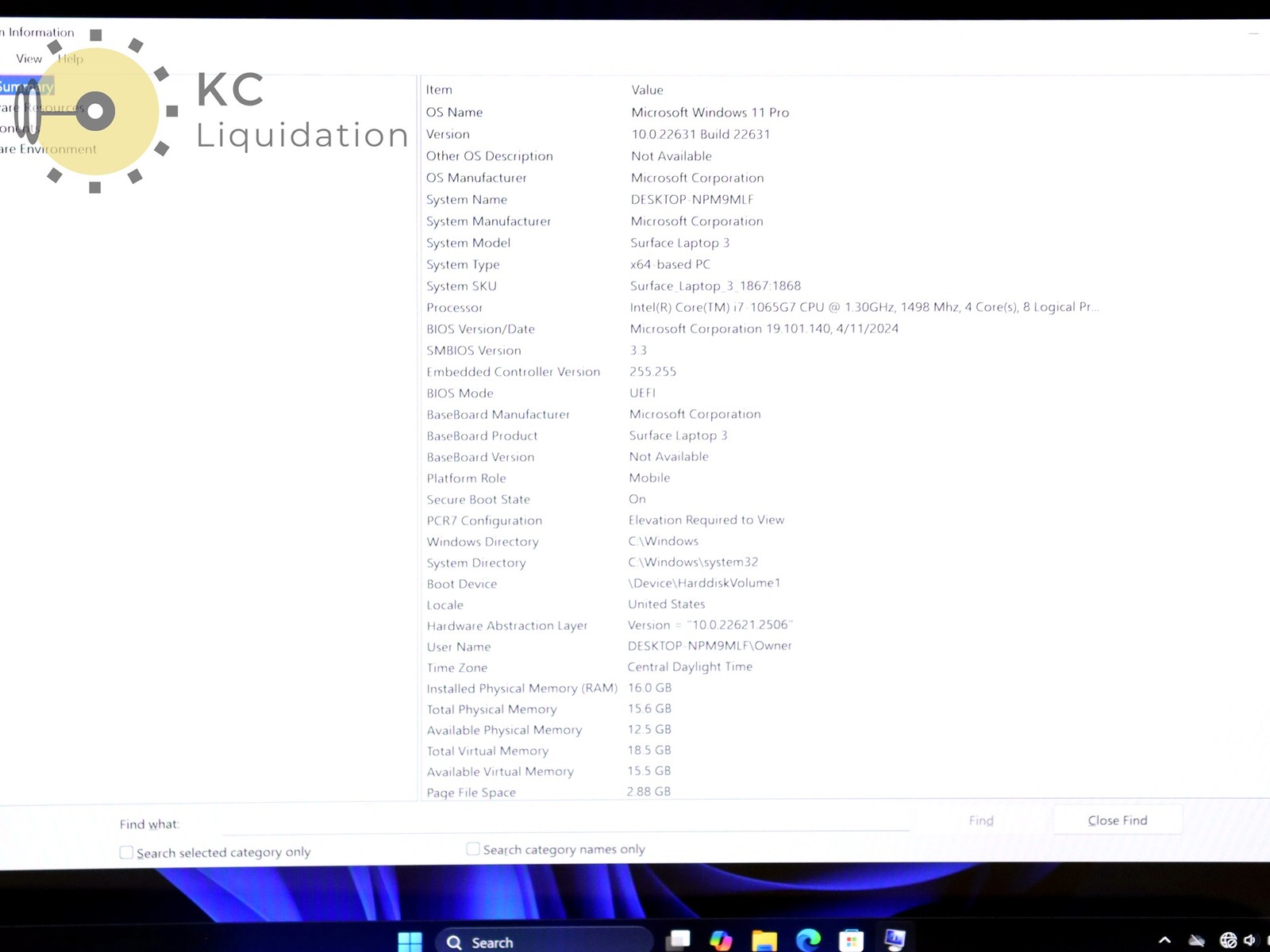Open the taskbar Search box
The image size is (1270, 952).
tap(544, 942)
